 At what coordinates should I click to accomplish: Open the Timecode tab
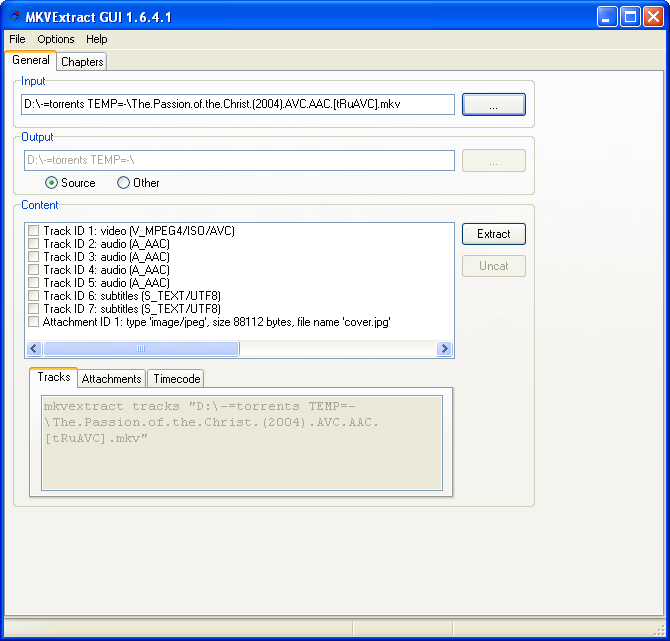coord(176,379)
